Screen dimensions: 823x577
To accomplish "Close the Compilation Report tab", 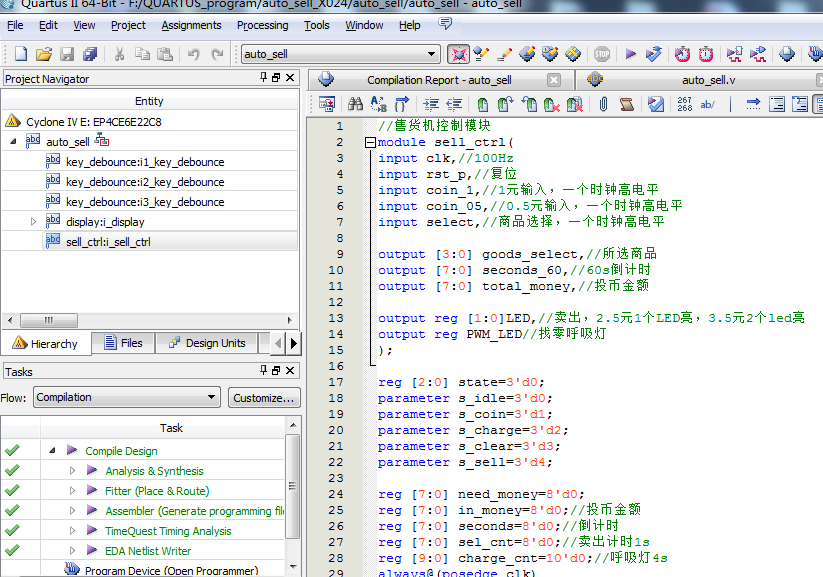I will [554, 80].
